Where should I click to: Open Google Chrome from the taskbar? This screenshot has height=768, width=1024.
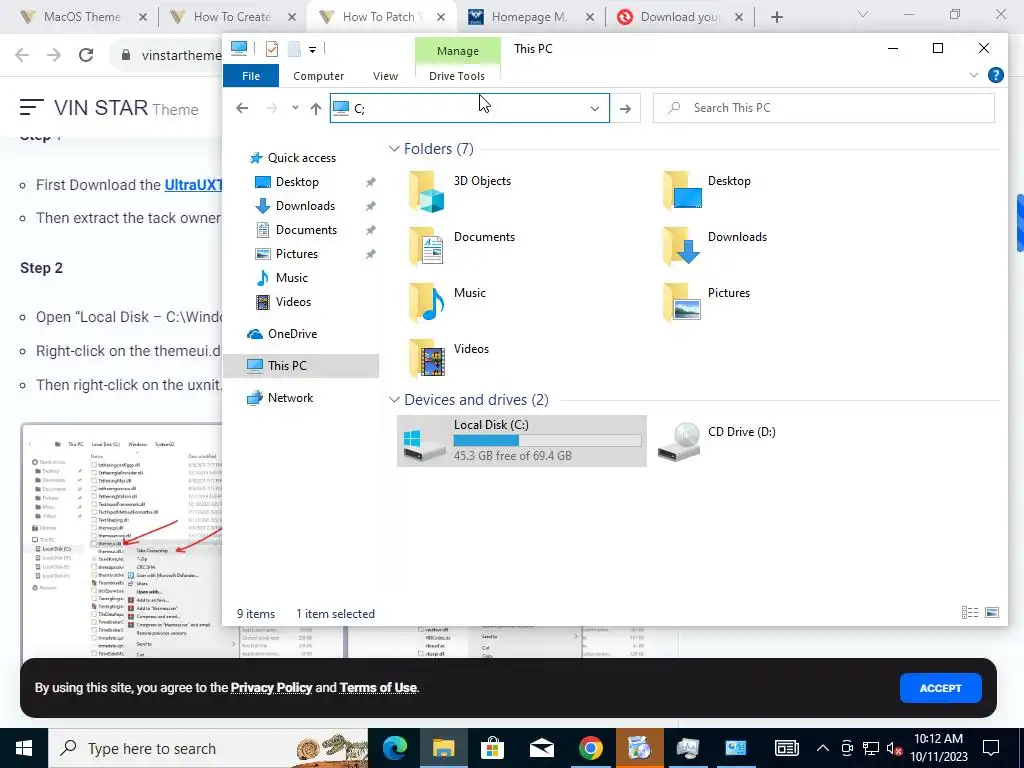[x=590, y=748]
